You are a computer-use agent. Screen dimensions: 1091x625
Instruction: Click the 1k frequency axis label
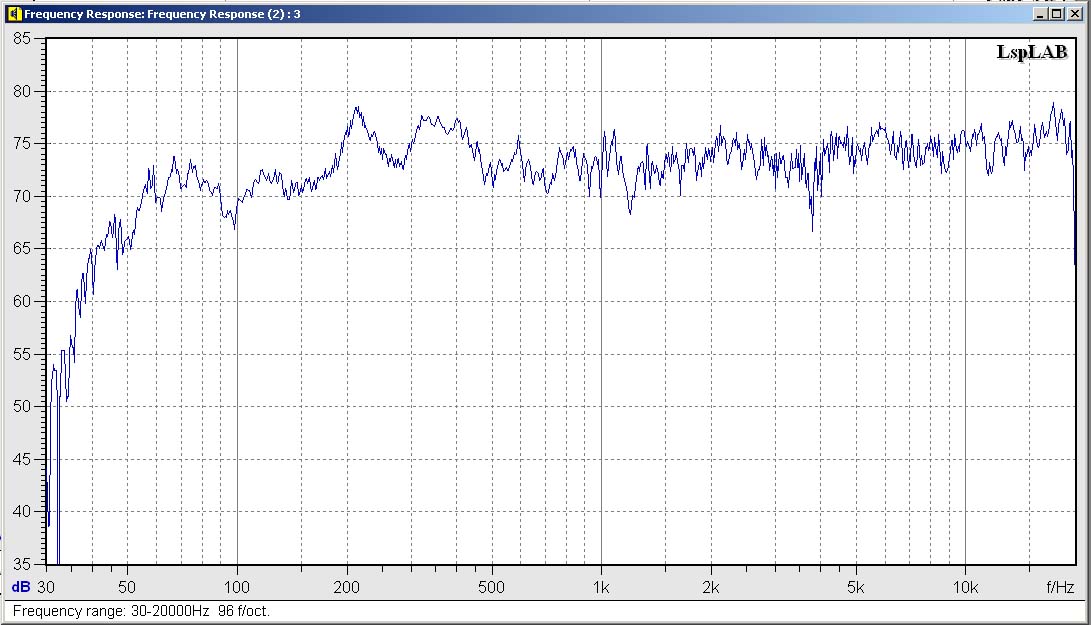pyautogui.click(x=601, y=587)
